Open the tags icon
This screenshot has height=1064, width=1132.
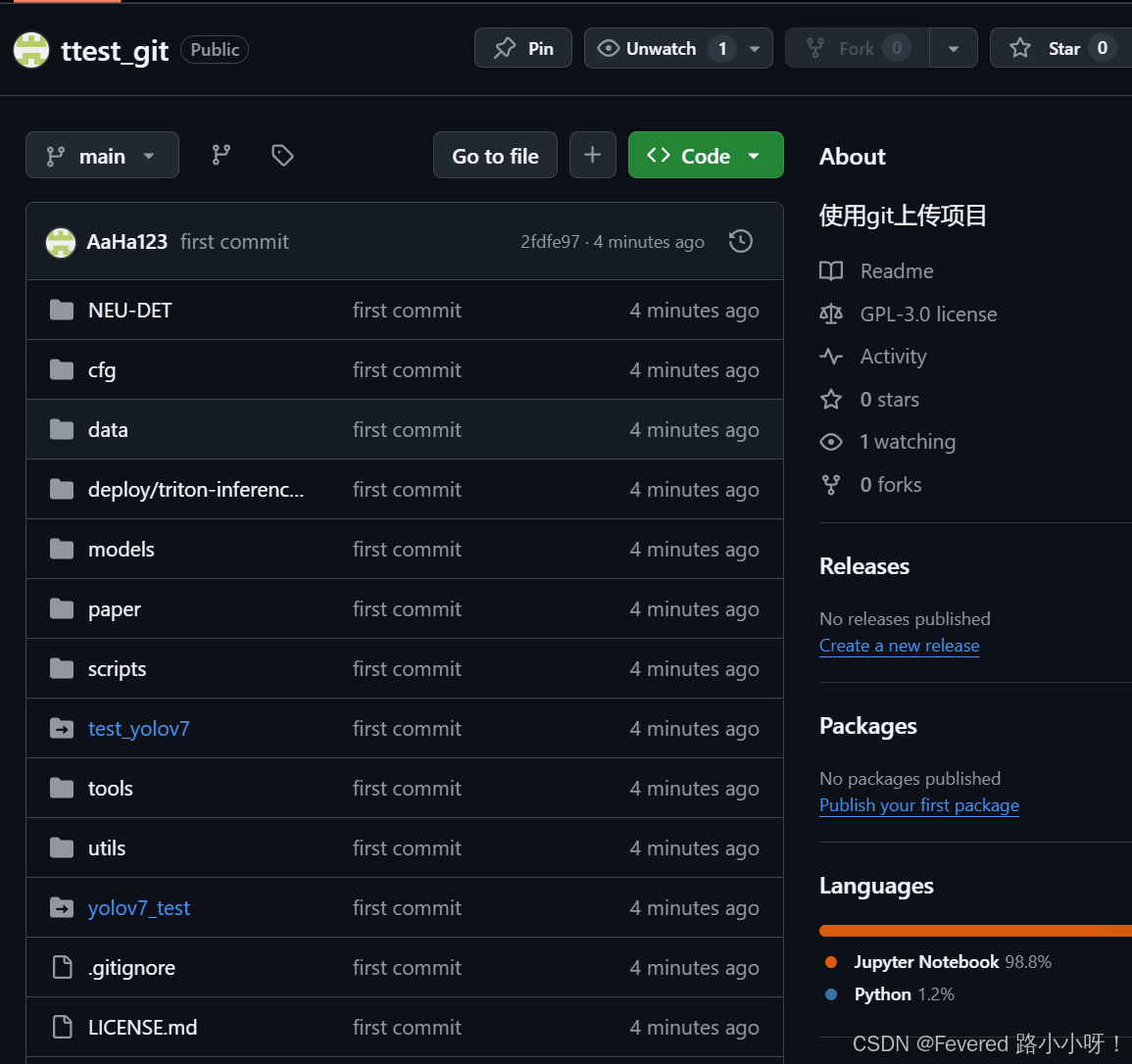282,155
